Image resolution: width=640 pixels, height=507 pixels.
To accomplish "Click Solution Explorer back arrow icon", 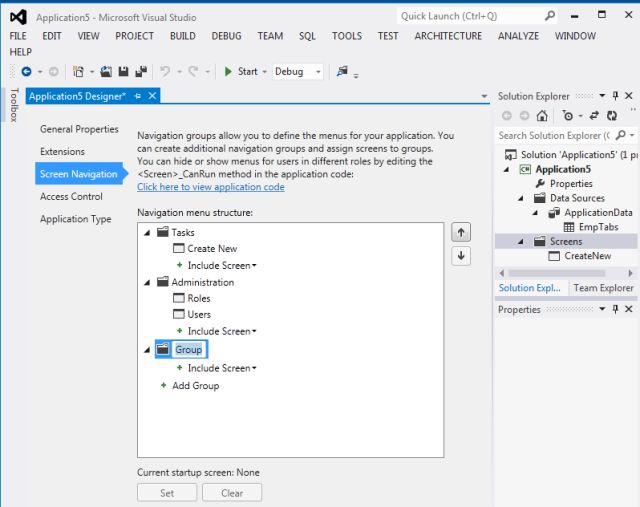I will point(507,116).
